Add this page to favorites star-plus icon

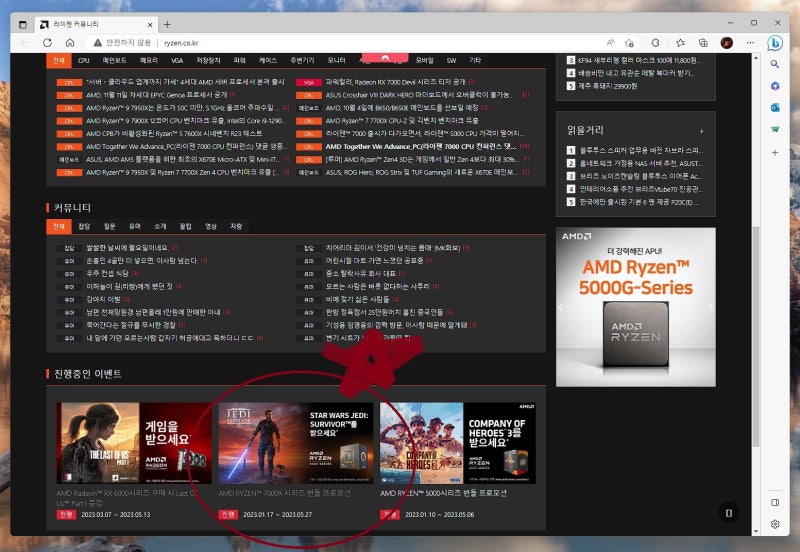pos(630,43)
